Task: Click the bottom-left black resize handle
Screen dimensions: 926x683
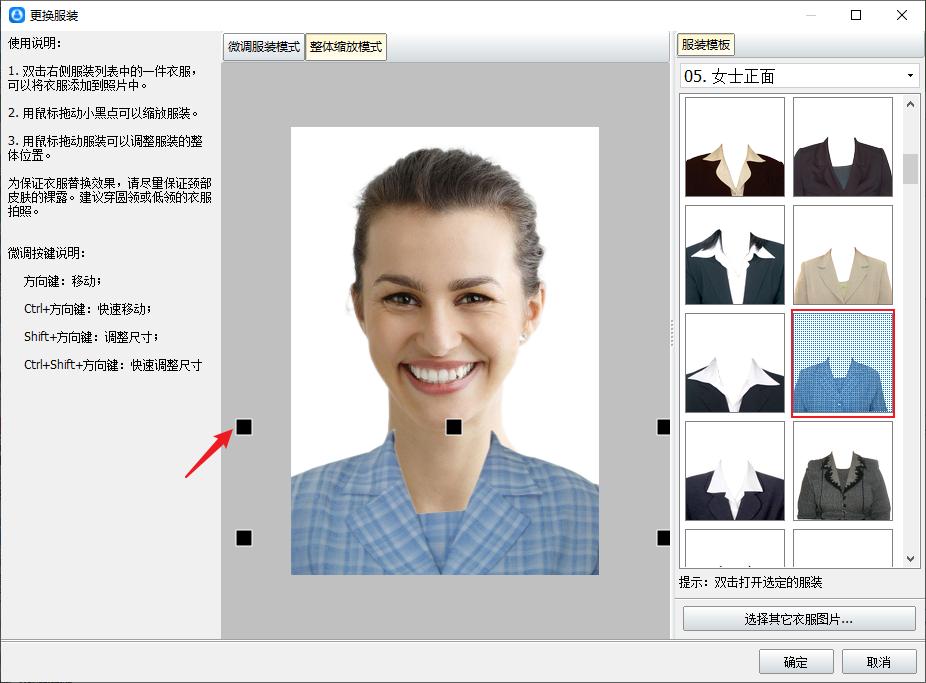Action: (x=243, y=539)
